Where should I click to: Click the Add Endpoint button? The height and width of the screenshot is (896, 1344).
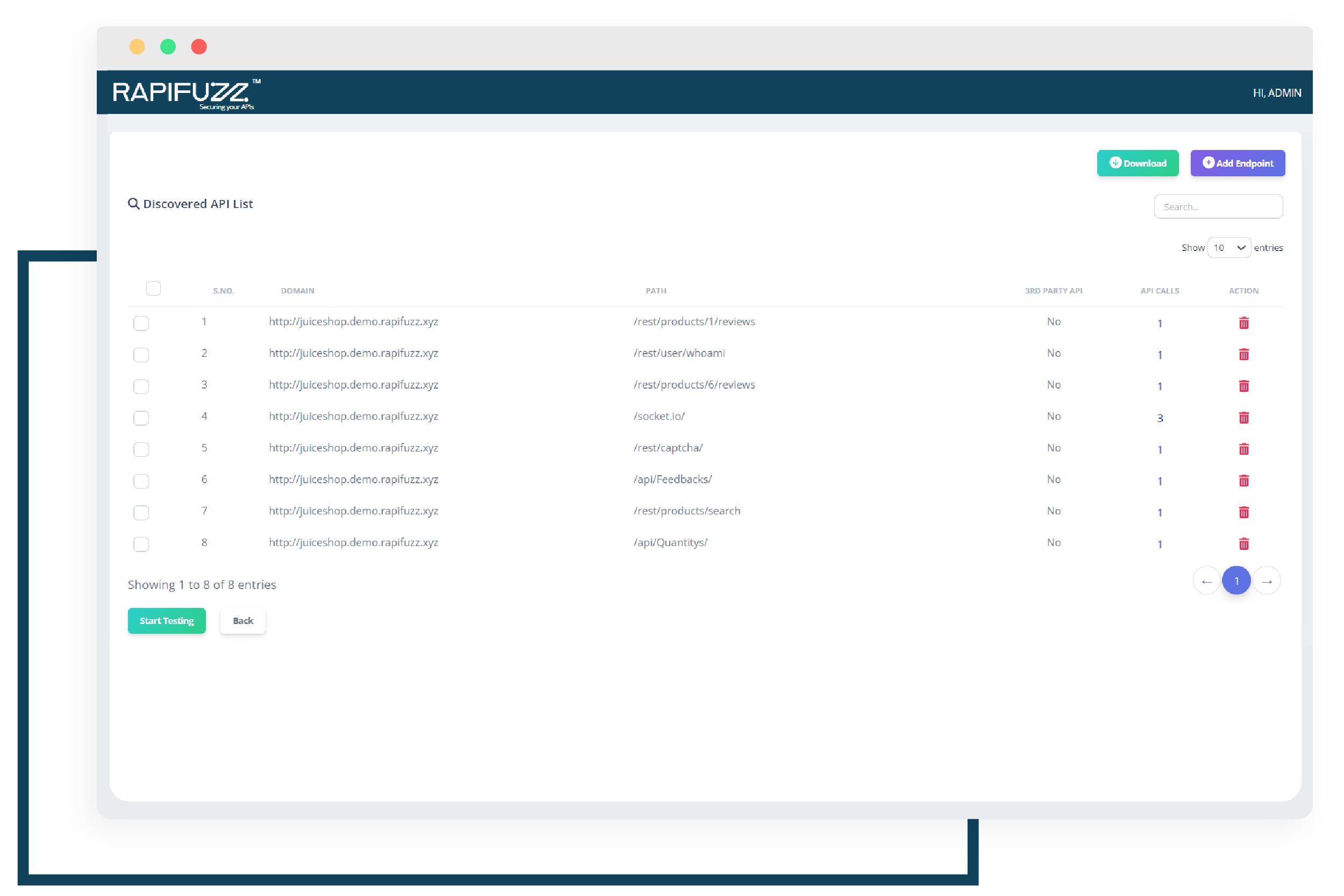pyautogui.click(x=1237, y=163)
